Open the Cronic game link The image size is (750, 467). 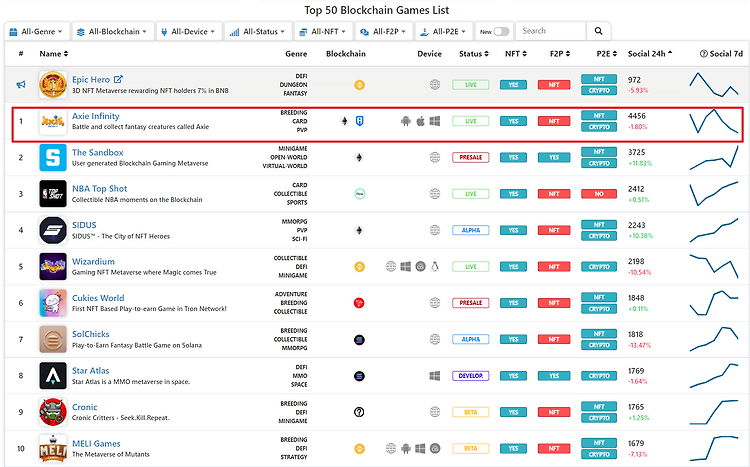(x=85, y=407)
